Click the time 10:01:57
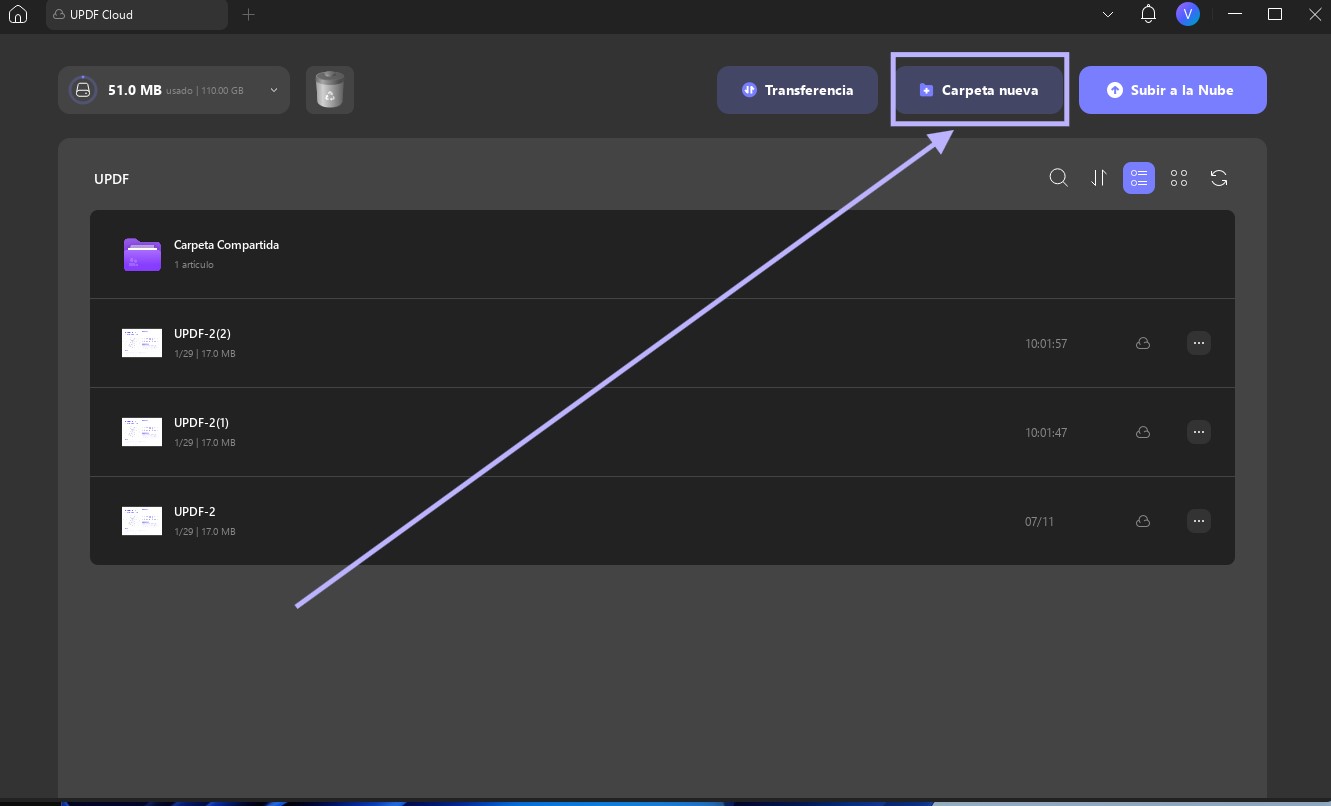Screen dimensions: 1331x806 (x=1046, y=344)
